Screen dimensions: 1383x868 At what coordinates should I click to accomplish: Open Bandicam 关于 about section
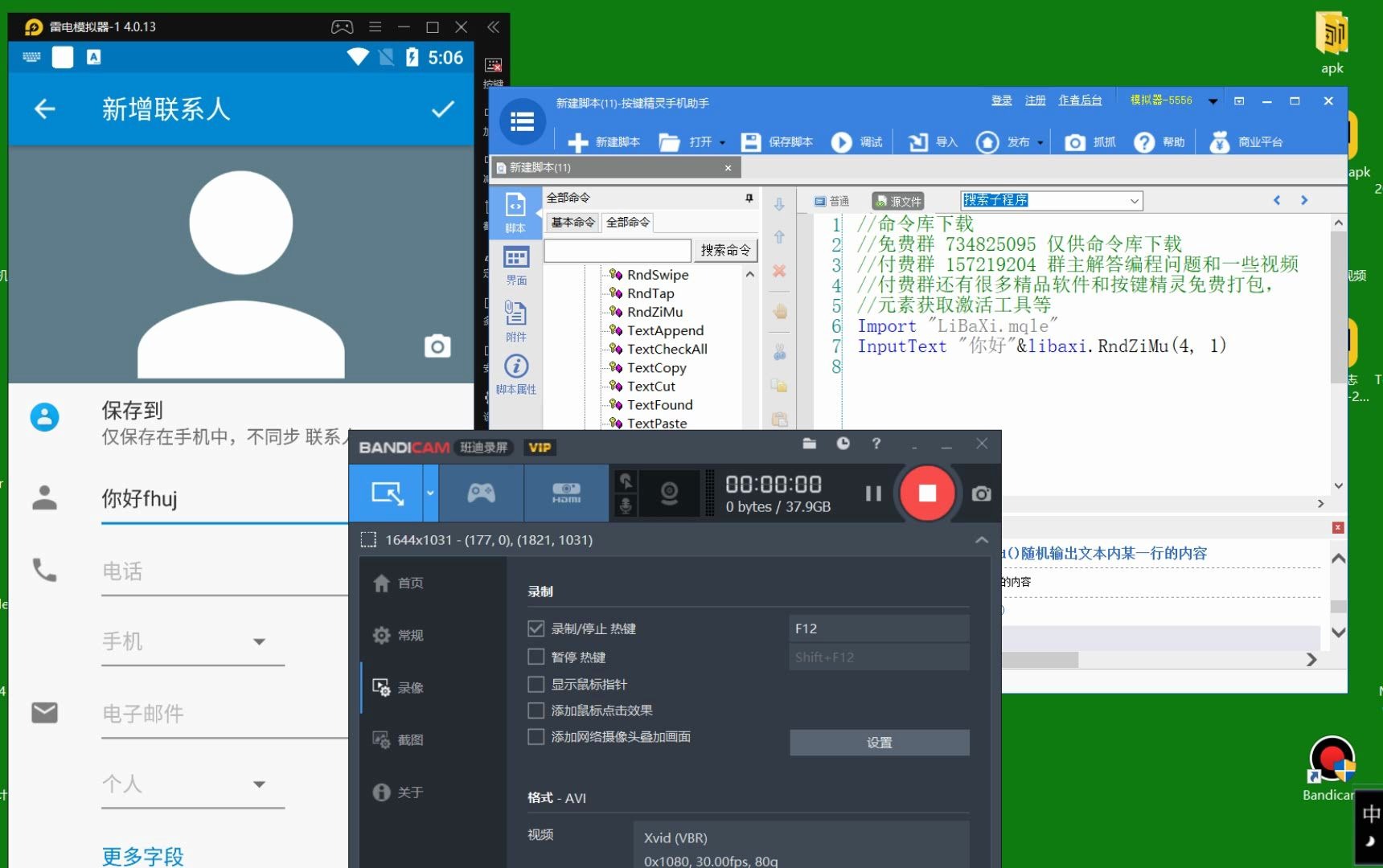tap(399, 792)
